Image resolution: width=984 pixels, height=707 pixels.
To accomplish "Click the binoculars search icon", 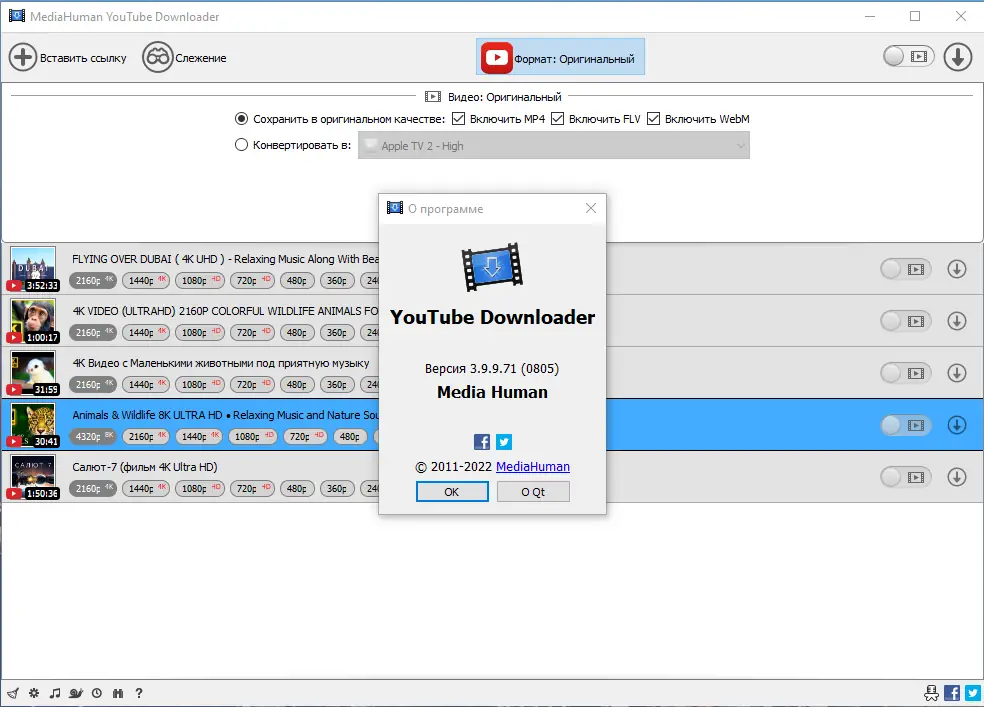I will click(x=118, y=693).
